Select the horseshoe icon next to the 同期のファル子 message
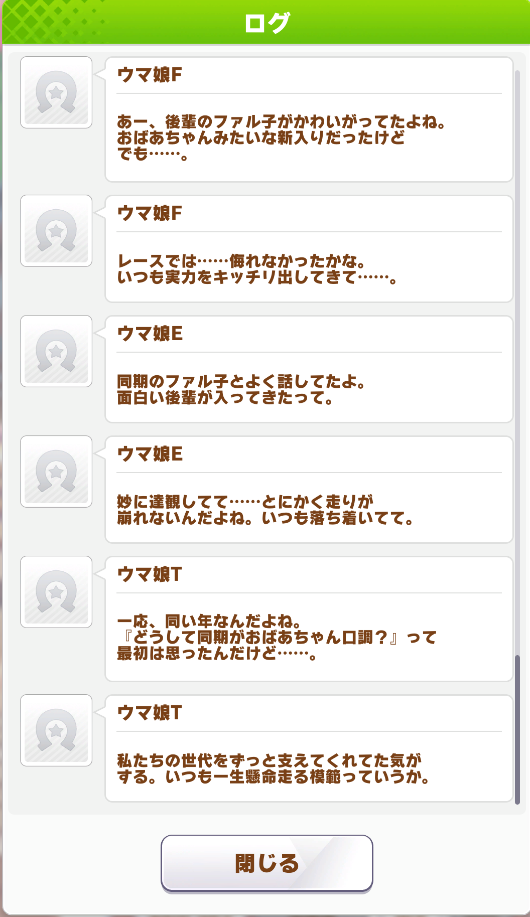 pos(56,351)
